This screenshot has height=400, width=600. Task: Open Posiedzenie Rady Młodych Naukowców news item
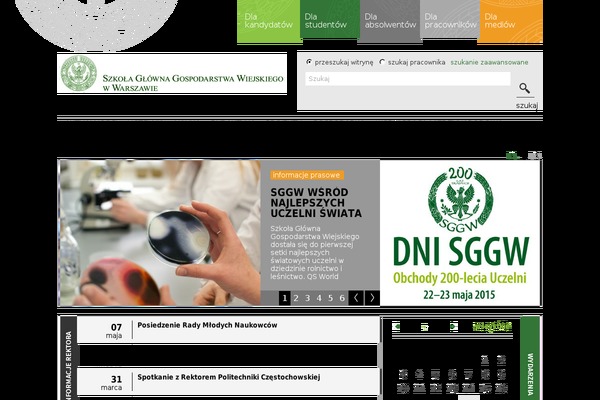[207, 325]
